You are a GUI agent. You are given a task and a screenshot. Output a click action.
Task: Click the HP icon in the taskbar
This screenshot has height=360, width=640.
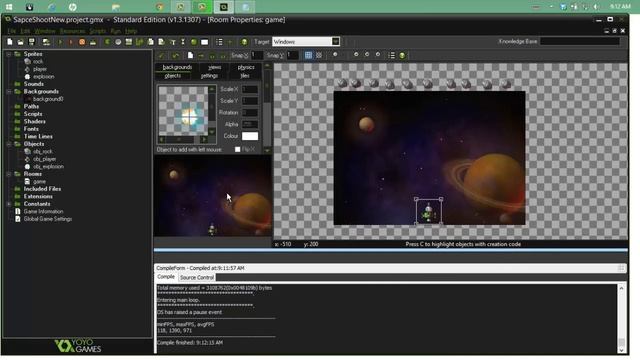point(73,7)
